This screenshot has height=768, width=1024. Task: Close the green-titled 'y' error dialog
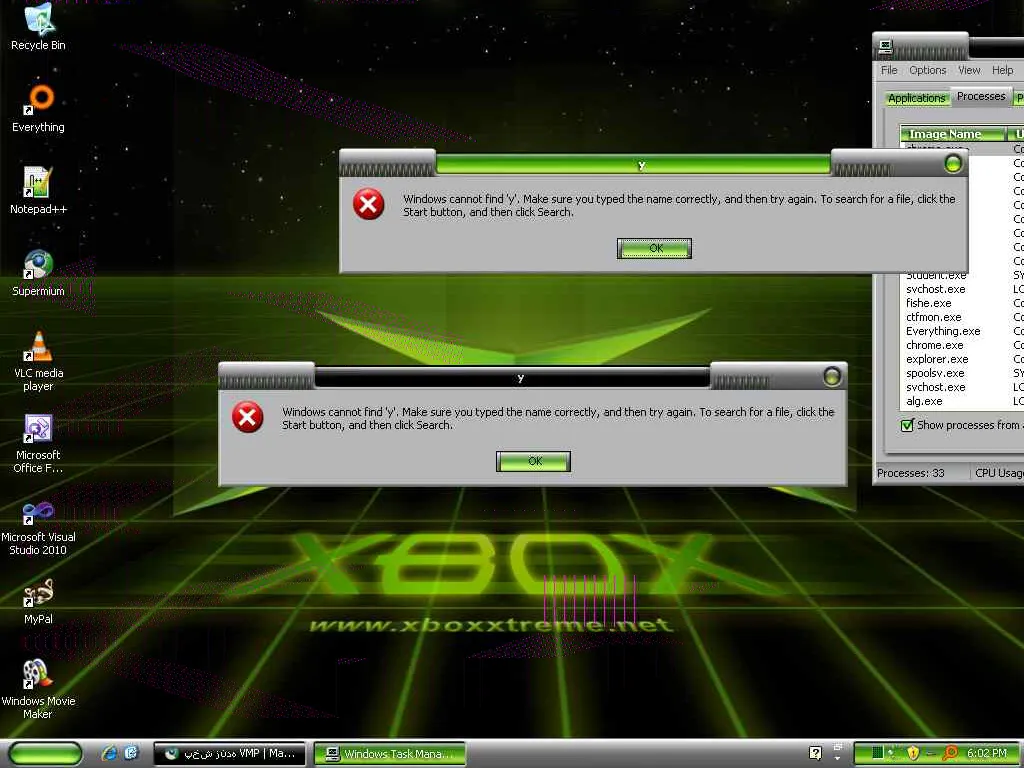953,164
